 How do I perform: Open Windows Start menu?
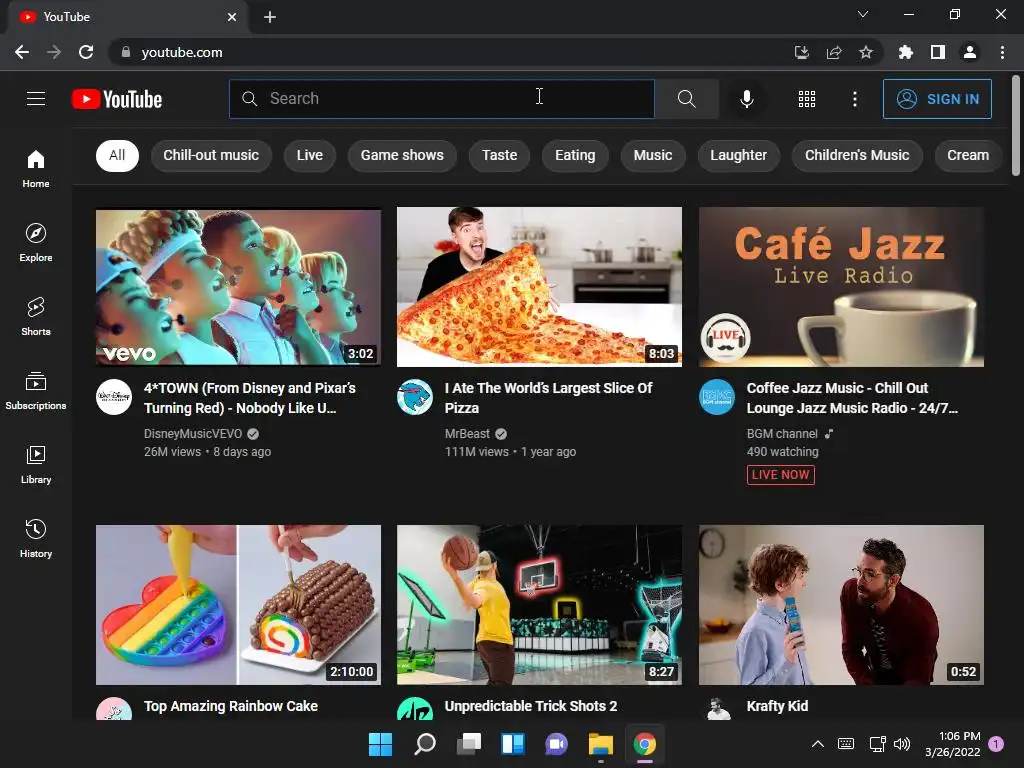(380, 744)
